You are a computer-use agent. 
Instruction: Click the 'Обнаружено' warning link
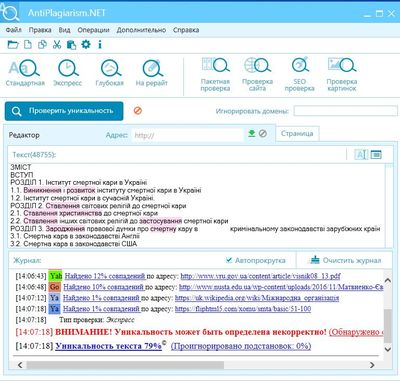pyautogui.click(x=356, y=332)
